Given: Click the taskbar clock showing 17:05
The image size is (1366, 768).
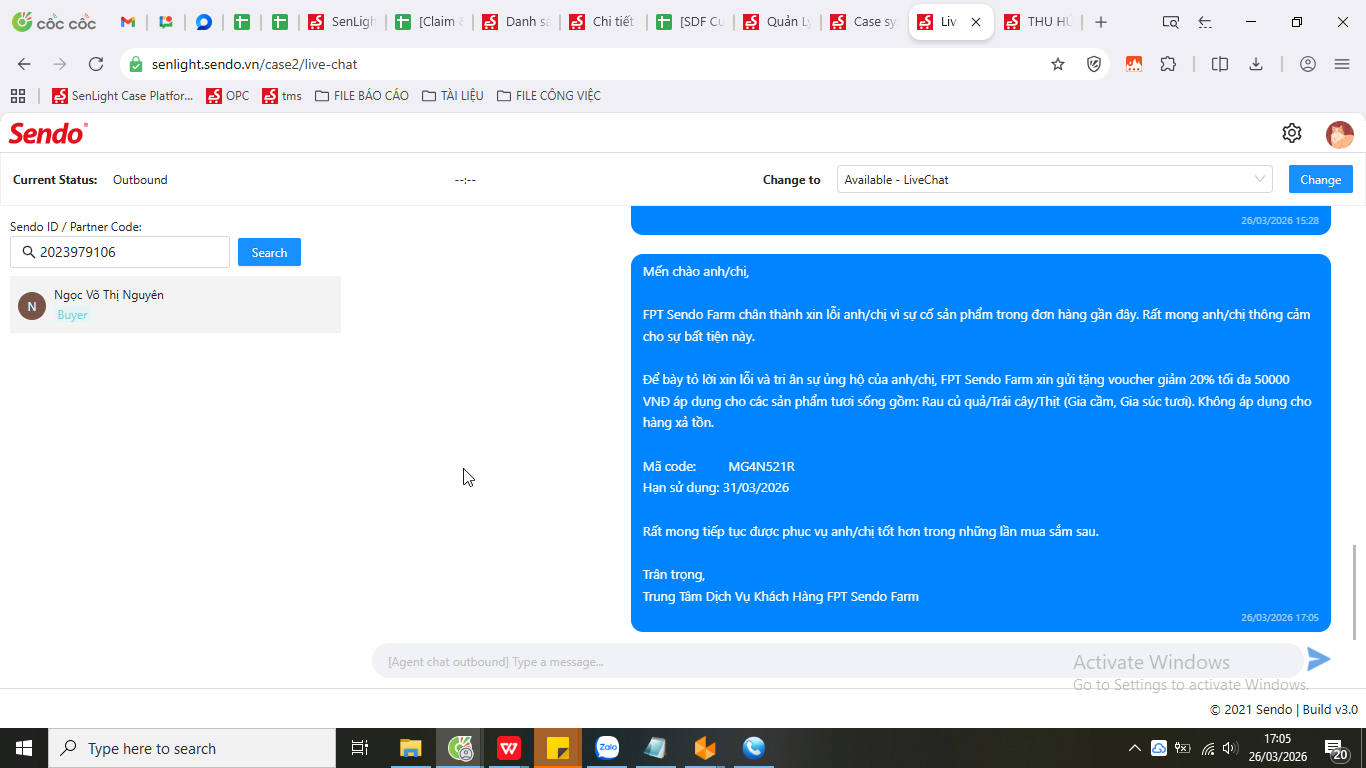Looking at the screenshot, I should [x=1277, y=748].
